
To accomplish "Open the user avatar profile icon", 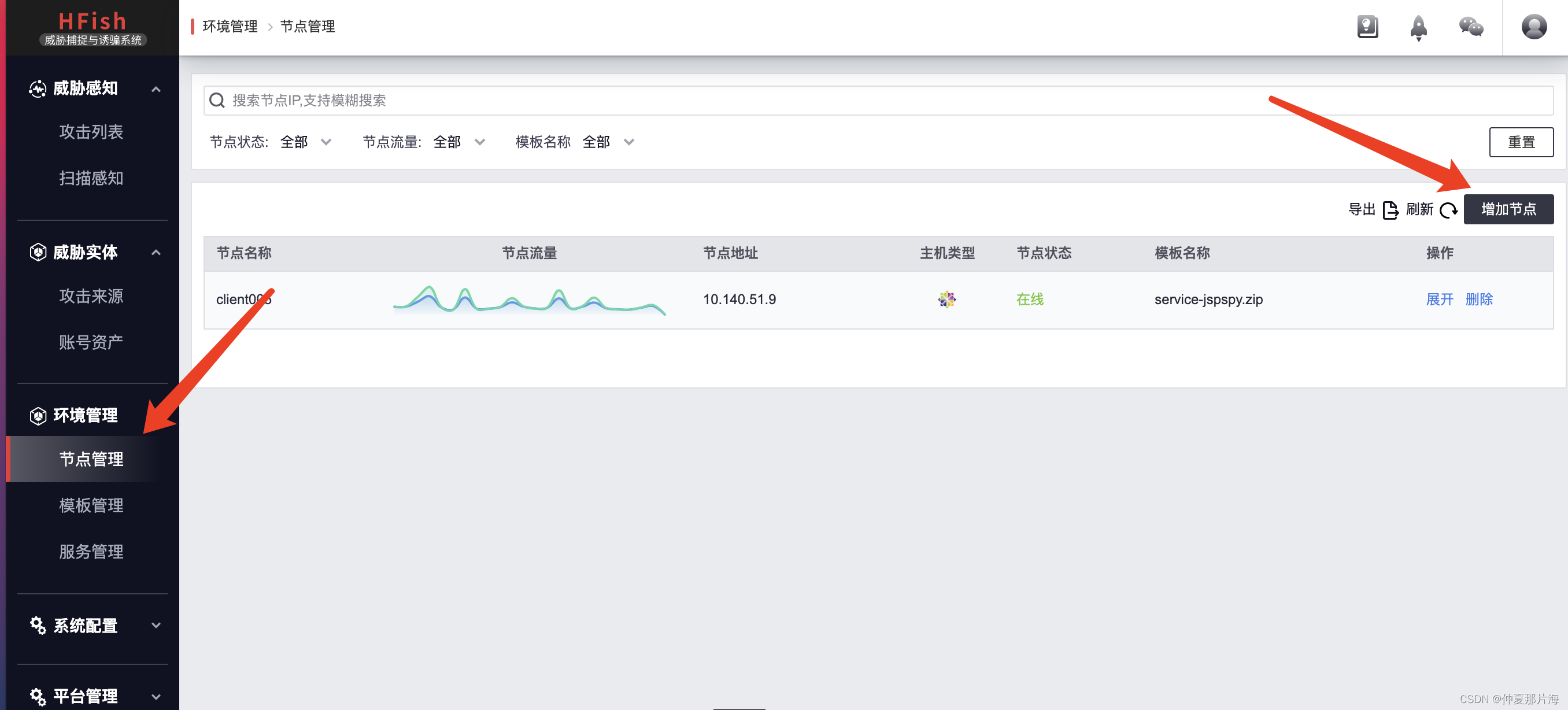I will (x=1533, y=27).
